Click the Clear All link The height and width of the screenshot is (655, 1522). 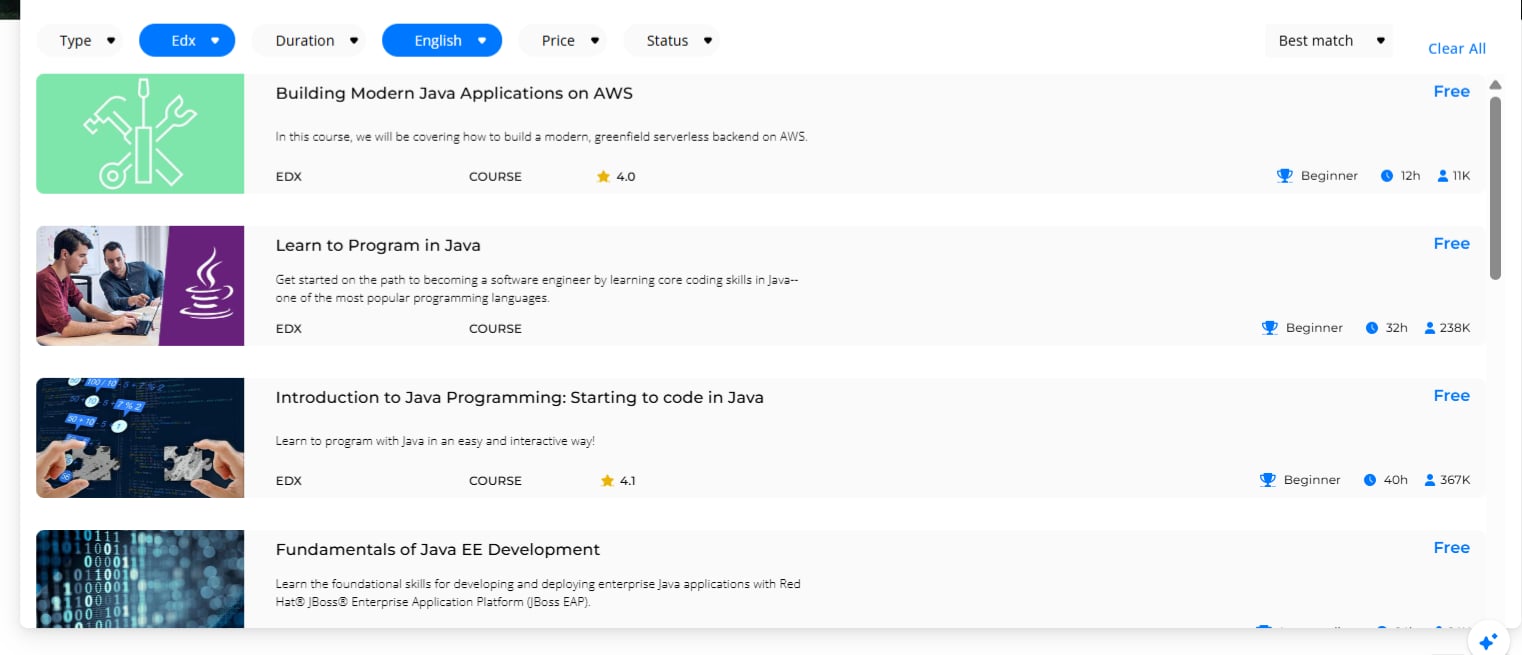[x=1456, y=49]
